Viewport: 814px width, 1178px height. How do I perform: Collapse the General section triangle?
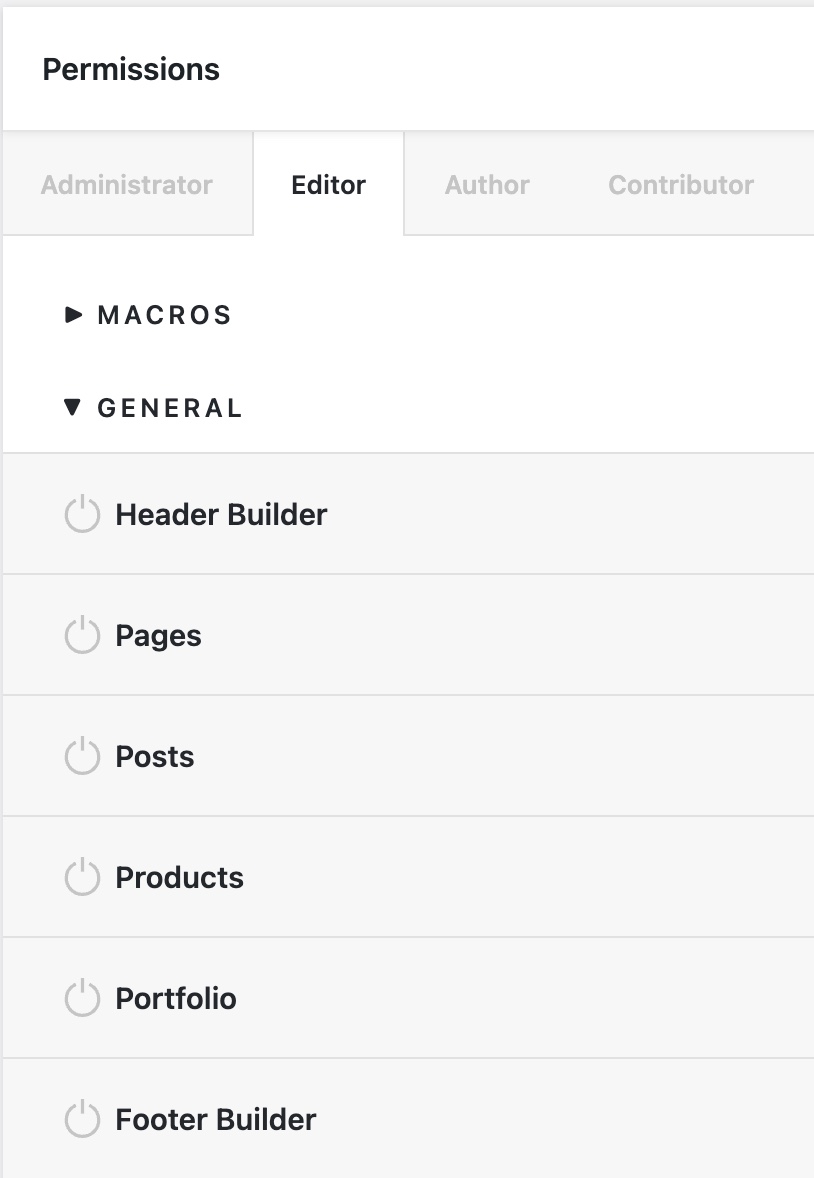72,408
